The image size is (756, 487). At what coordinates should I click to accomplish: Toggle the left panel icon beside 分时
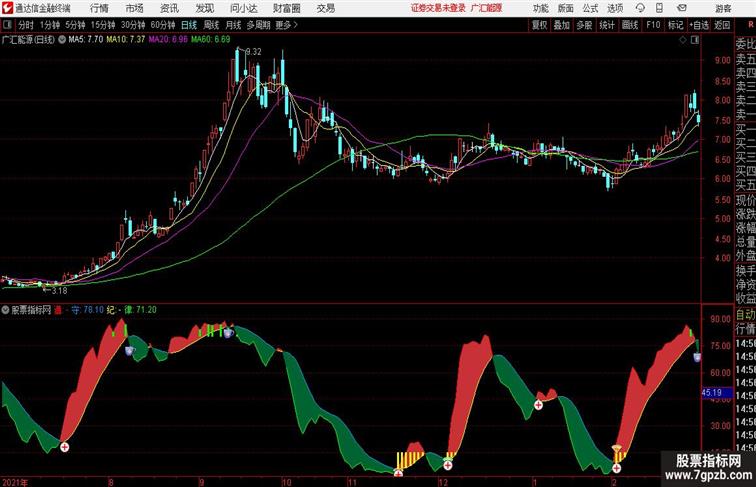tap(7, 25)
